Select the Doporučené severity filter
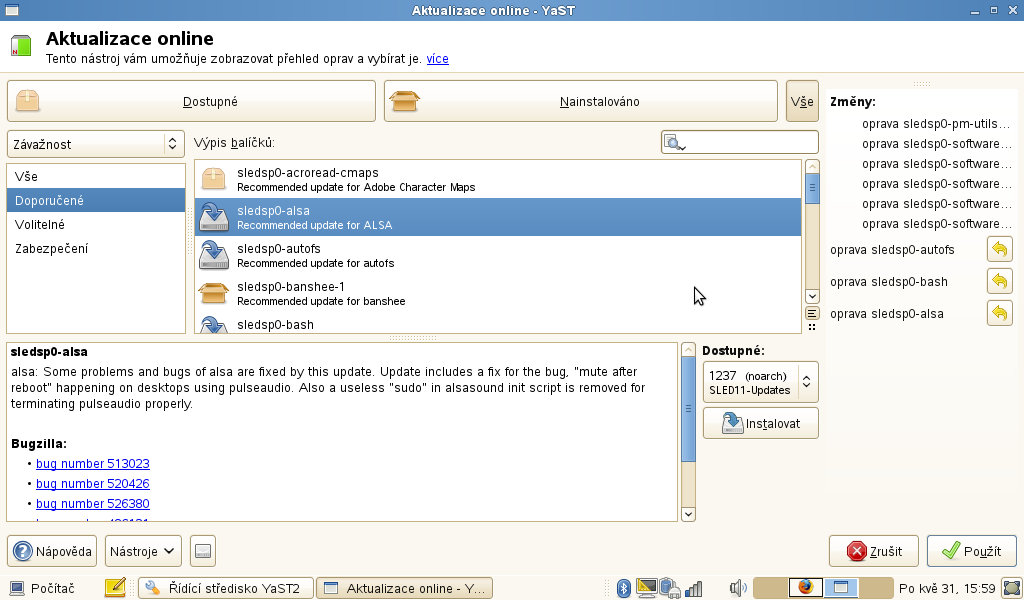This screenshot has width=1024, height=600. pos(96,200)
